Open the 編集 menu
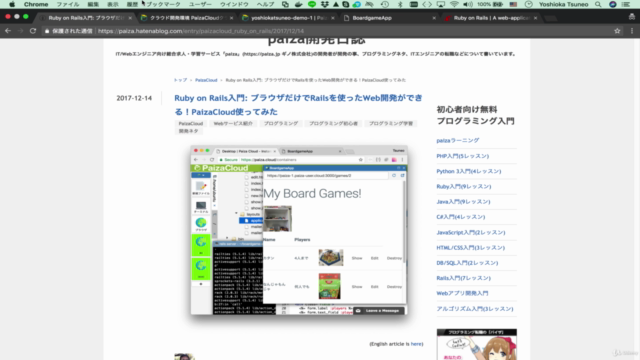 (93, 4)
